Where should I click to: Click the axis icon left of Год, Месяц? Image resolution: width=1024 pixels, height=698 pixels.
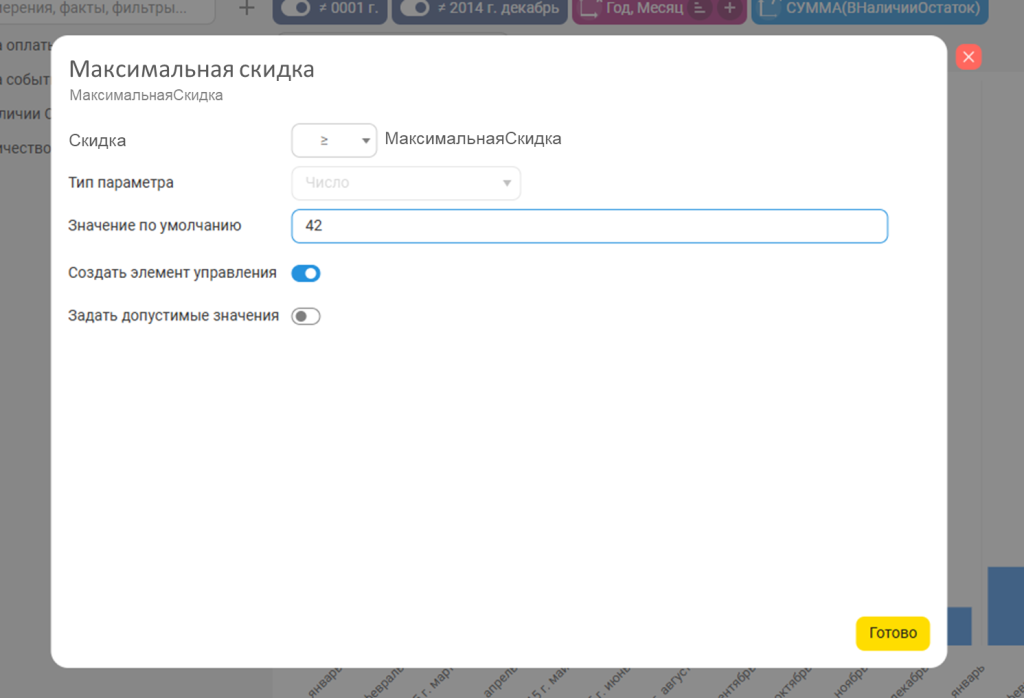point(590,8)
